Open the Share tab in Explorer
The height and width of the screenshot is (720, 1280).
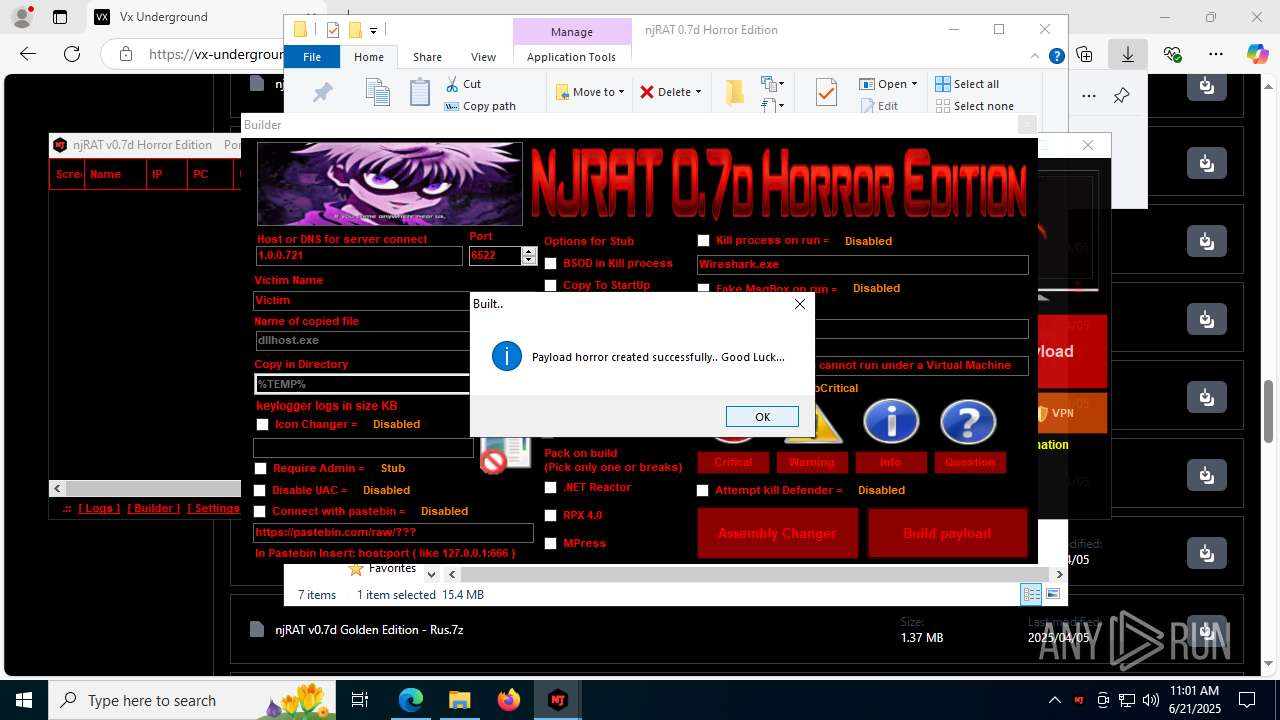[x=427, y=57]
